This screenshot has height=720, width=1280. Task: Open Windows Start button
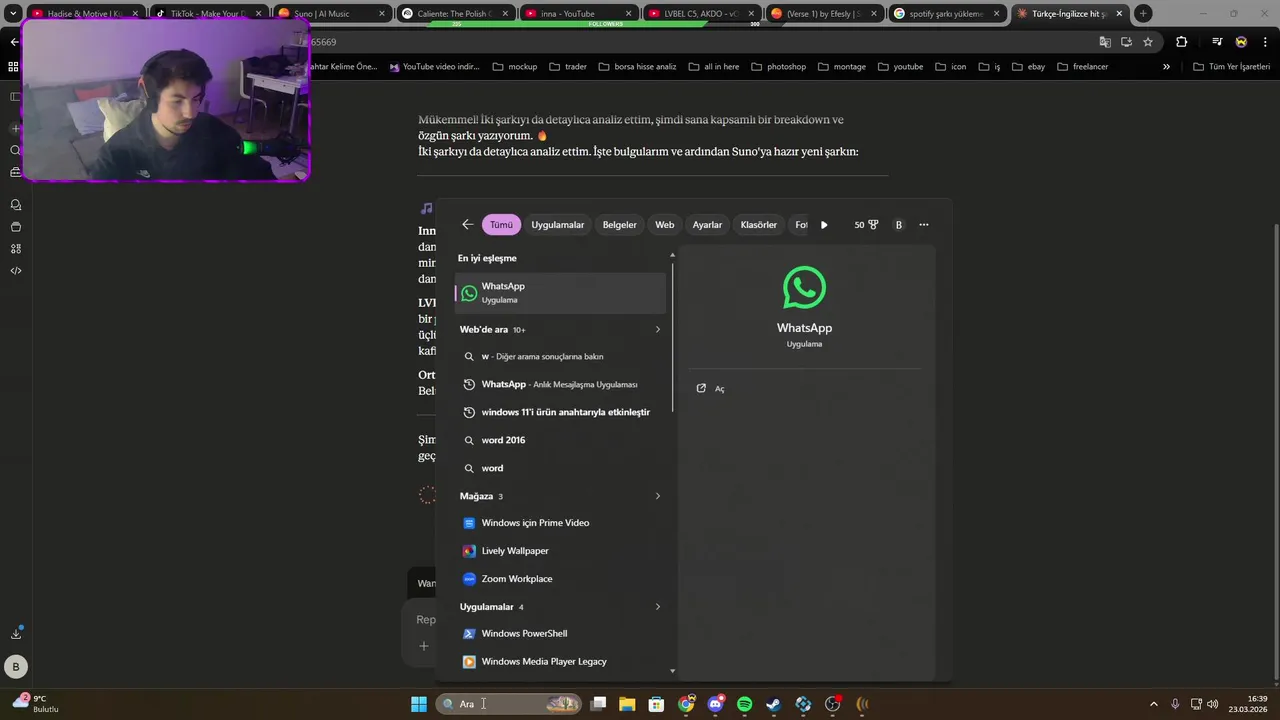click(x=419, y=704)
